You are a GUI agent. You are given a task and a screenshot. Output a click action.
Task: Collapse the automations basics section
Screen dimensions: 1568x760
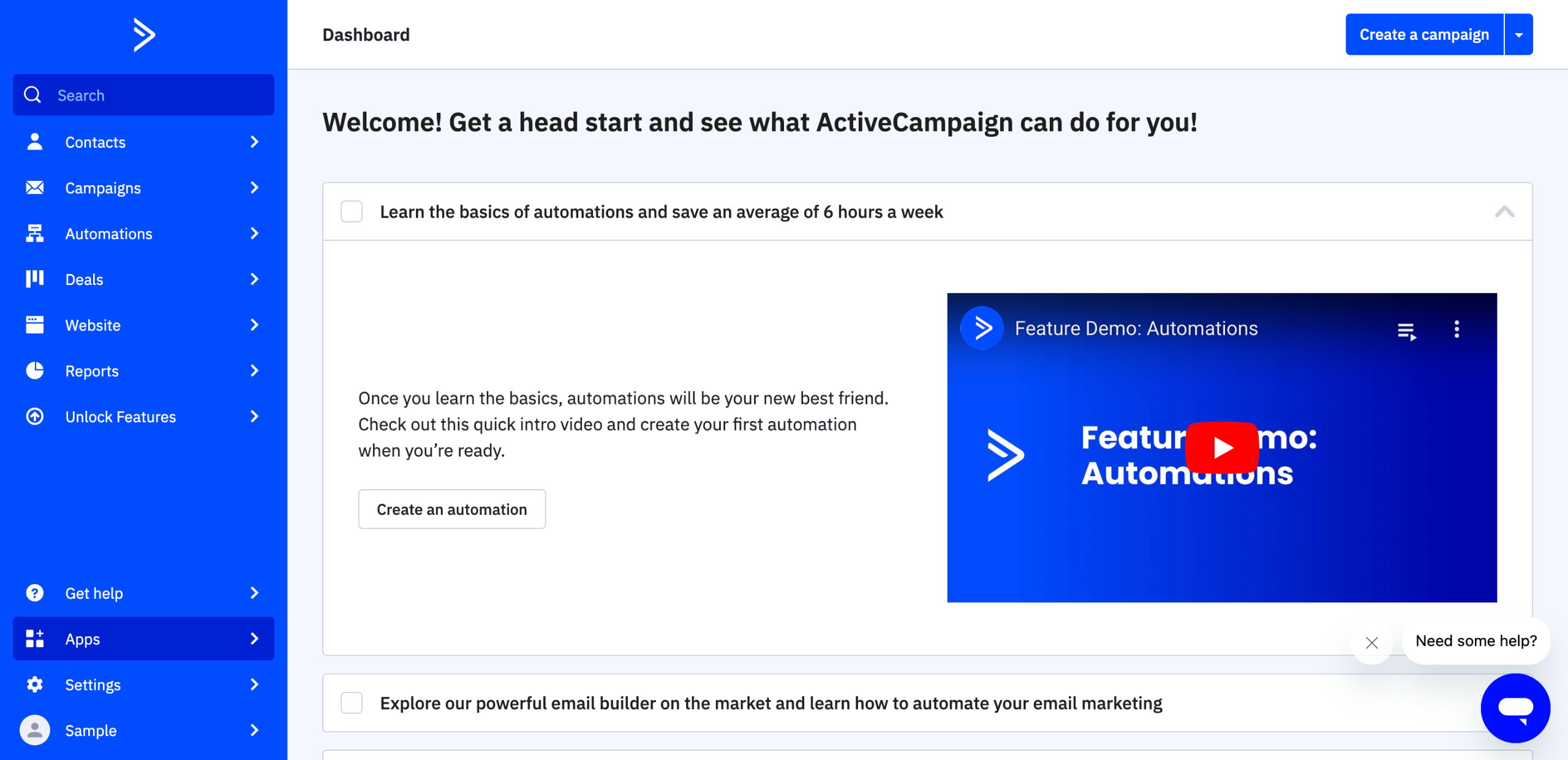pos(1504,212)
